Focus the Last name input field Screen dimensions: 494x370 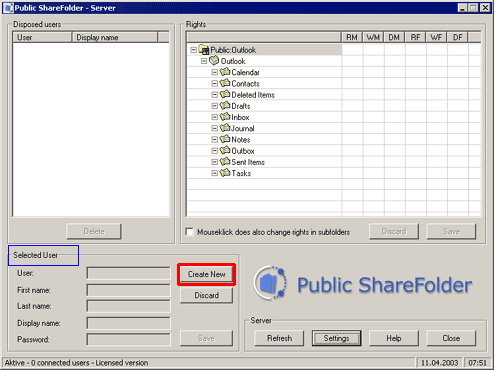(x=128, y=306)
